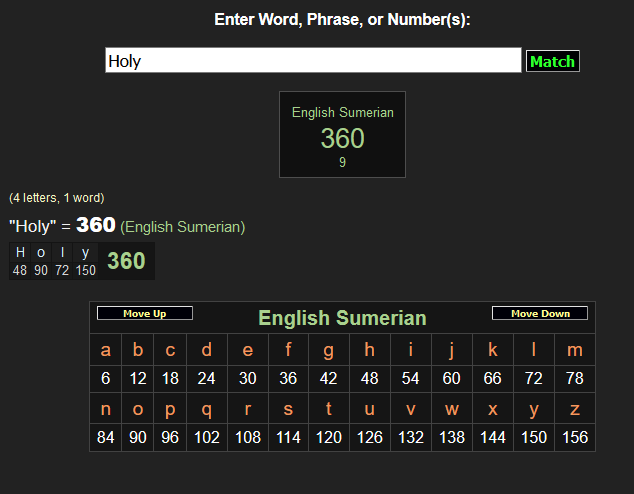Click letter l in cipher table

click(x=534, y=350)
